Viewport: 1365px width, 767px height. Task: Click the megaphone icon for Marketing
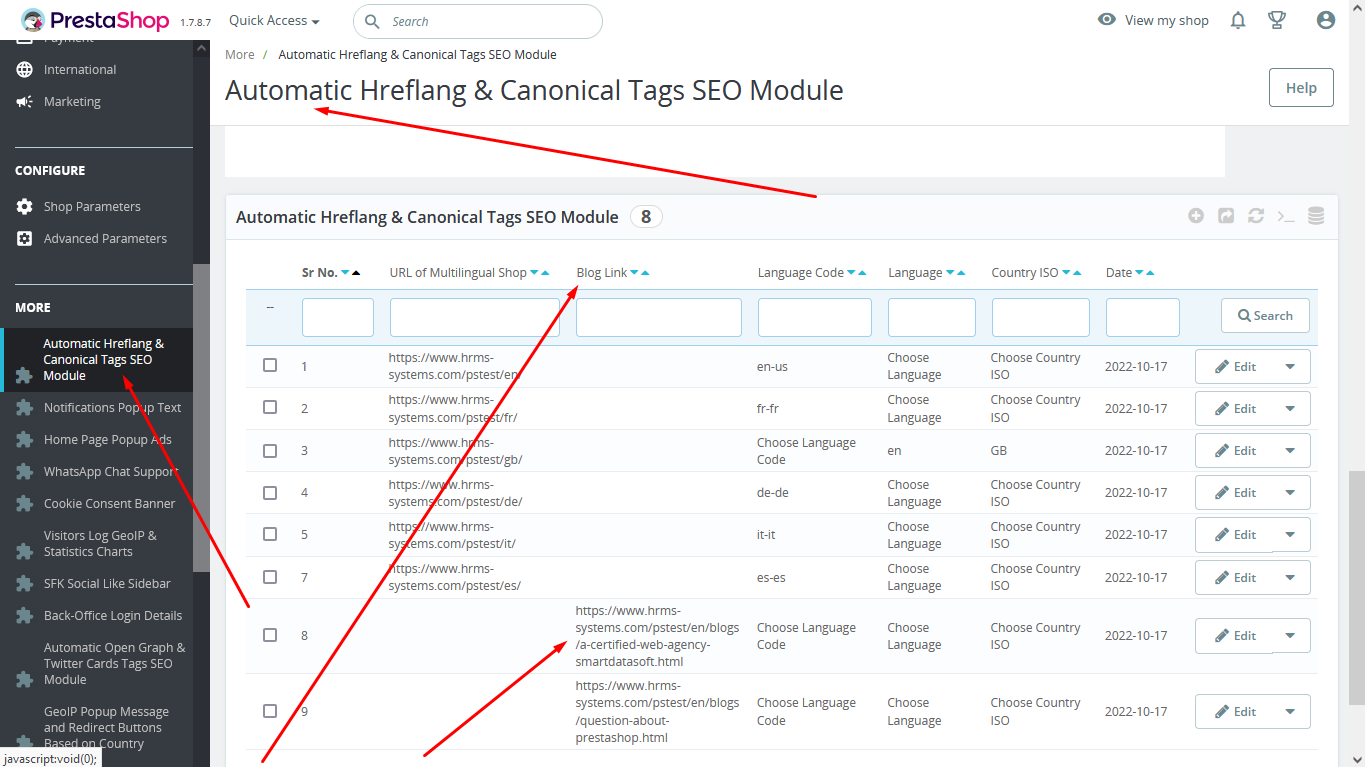pyautogui.click(x=24, y=102)
